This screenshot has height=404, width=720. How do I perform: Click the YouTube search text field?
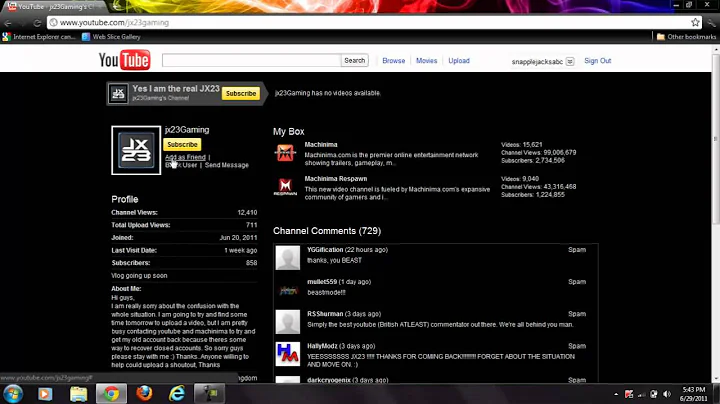pyautogui.click(x=251, y=60)
